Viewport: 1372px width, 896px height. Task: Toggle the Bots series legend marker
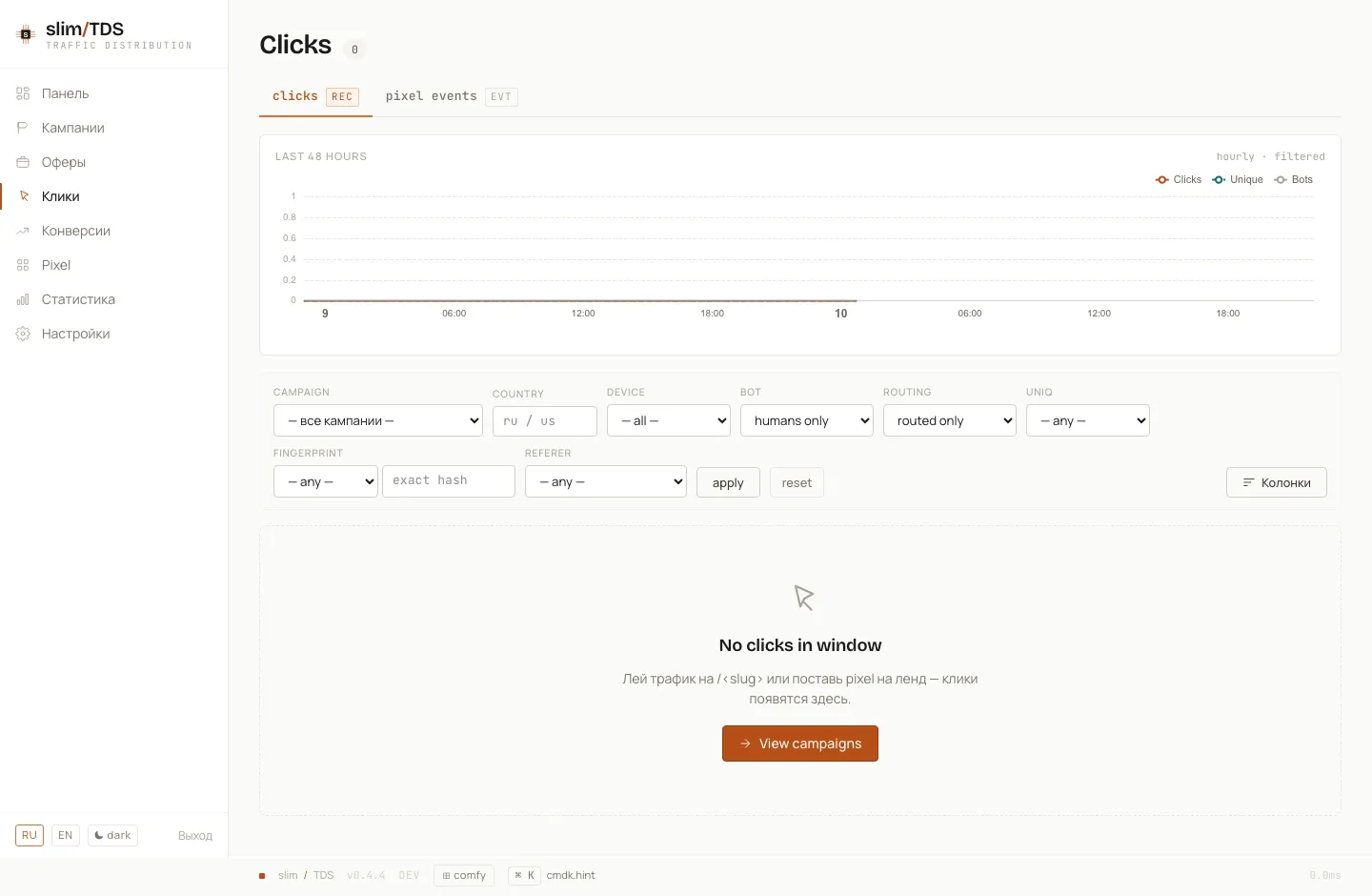click(1281, 179)
